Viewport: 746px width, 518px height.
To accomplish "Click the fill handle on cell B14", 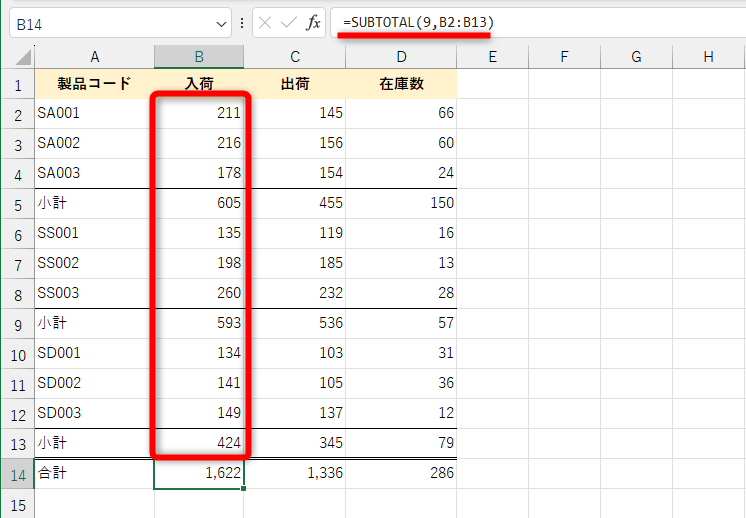I will tap(244, 488).
